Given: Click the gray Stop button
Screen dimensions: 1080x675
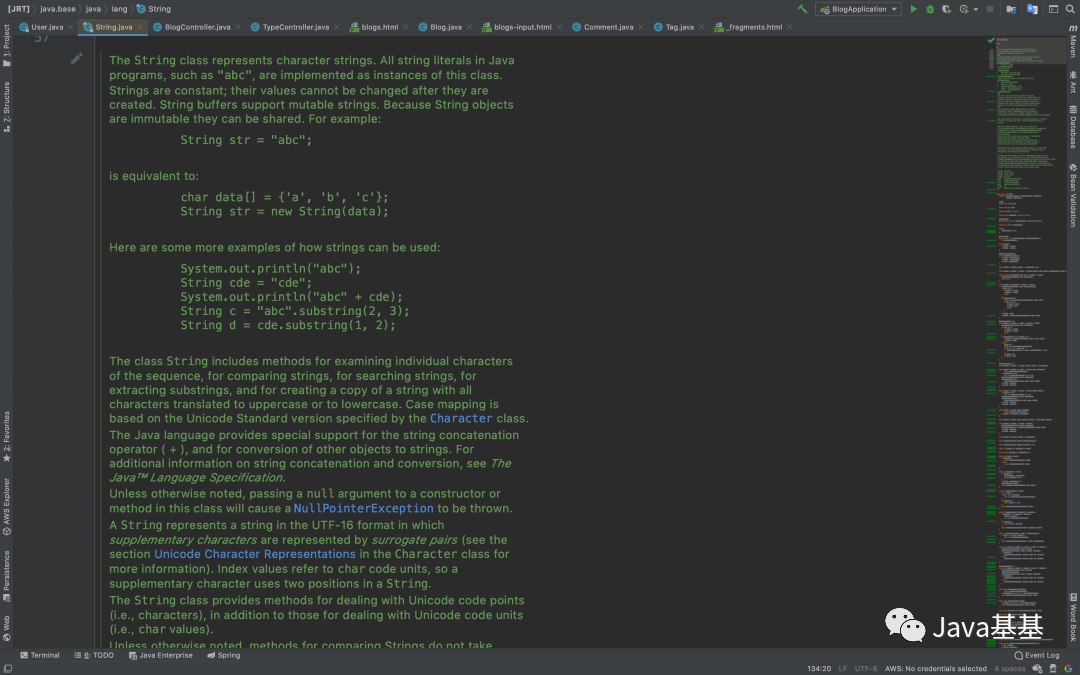Looking at the screenshot, I should (x=990, y=9).
